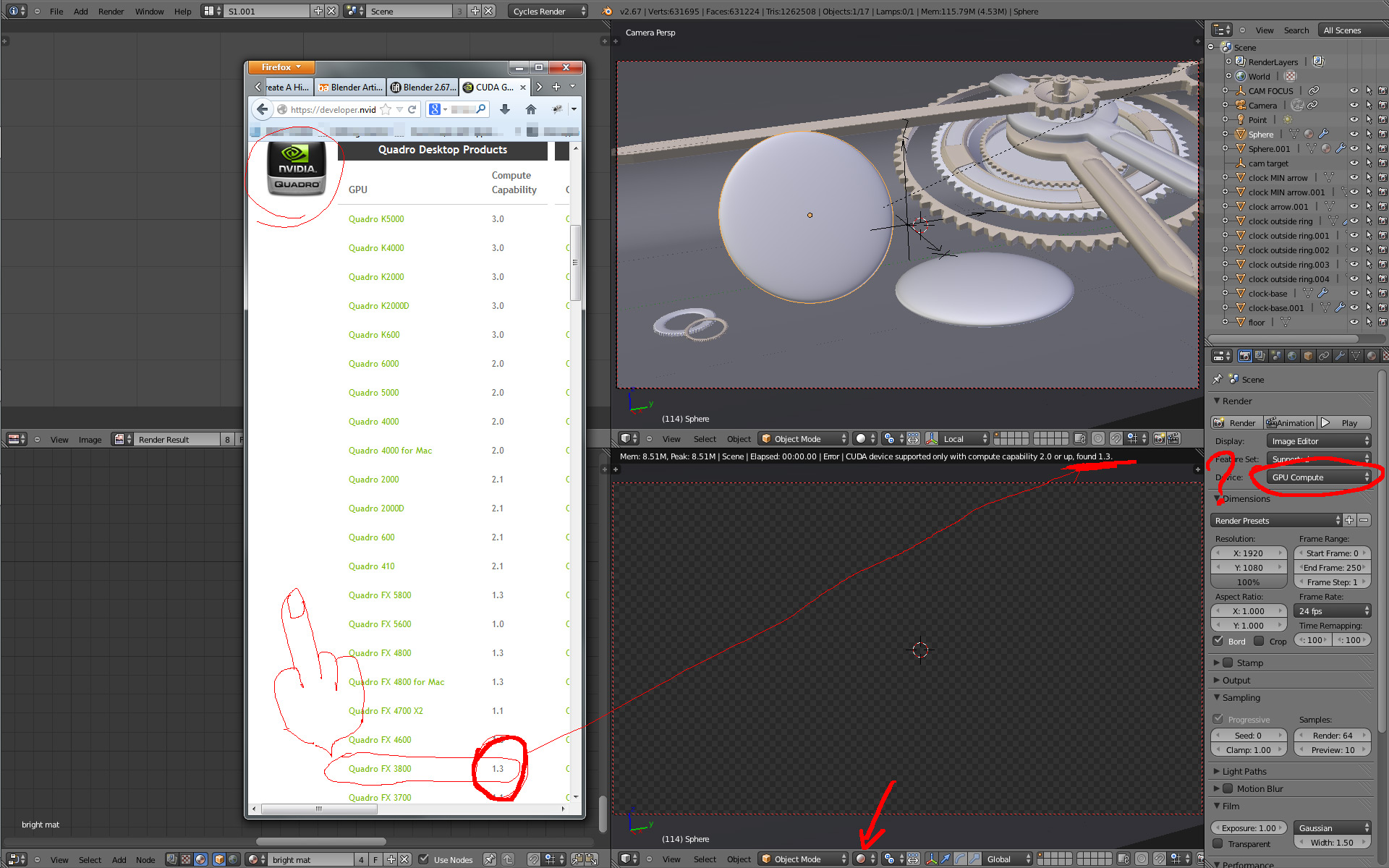
Task: Open the Gaussian filter dropdown
Action: point(1333,828)
